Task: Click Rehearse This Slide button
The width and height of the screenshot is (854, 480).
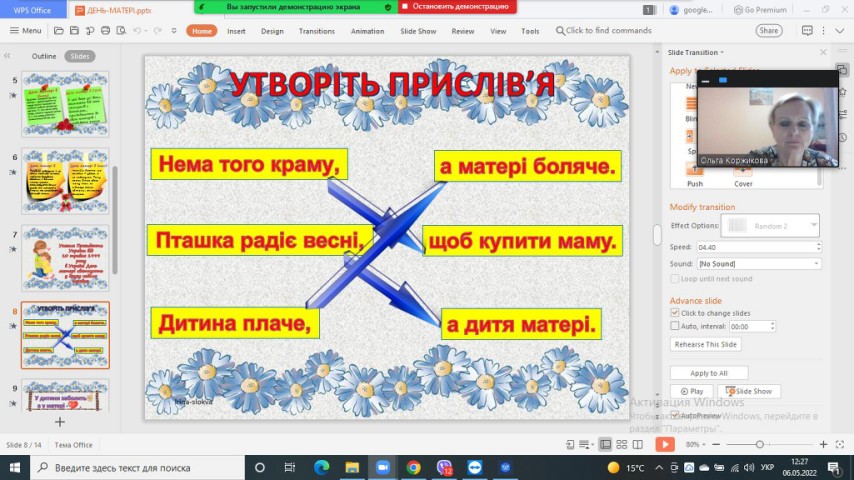Action: 705,344
